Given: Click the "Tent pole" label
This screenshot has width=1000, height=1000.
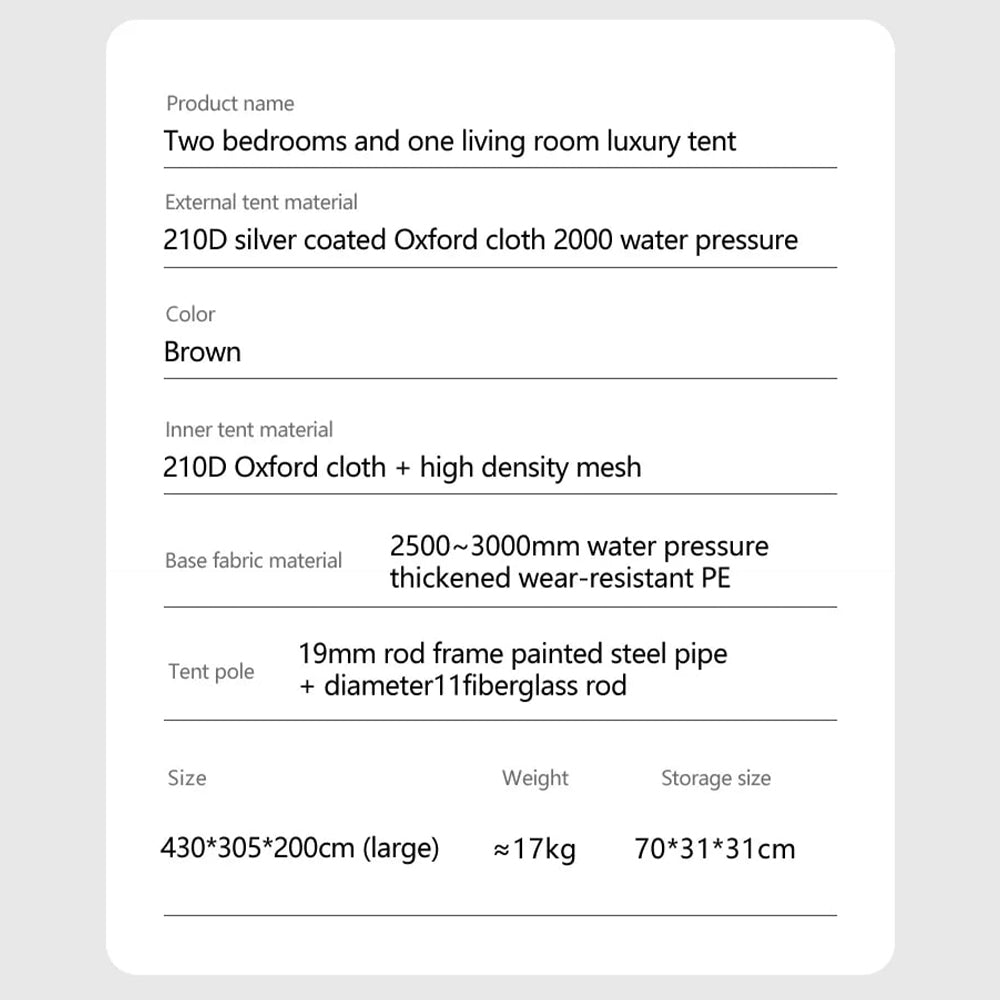Looking at the screenshot, I should click(x=211, y=672).
